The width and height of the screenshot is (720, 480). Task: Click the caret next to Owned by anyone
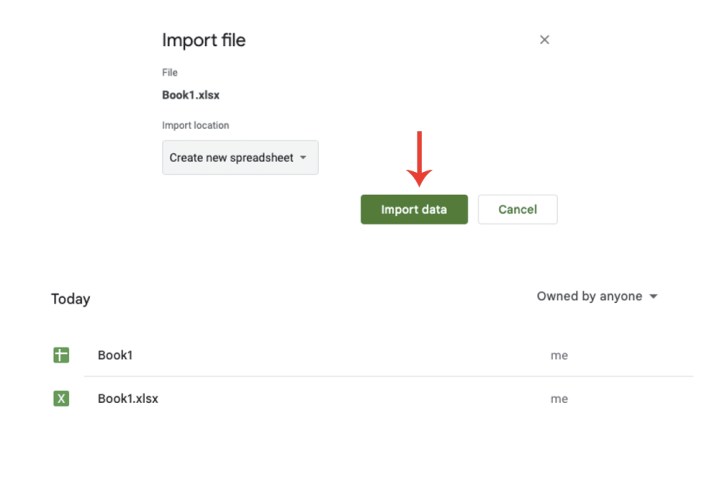pyautogui.click(x=654, y=297)
